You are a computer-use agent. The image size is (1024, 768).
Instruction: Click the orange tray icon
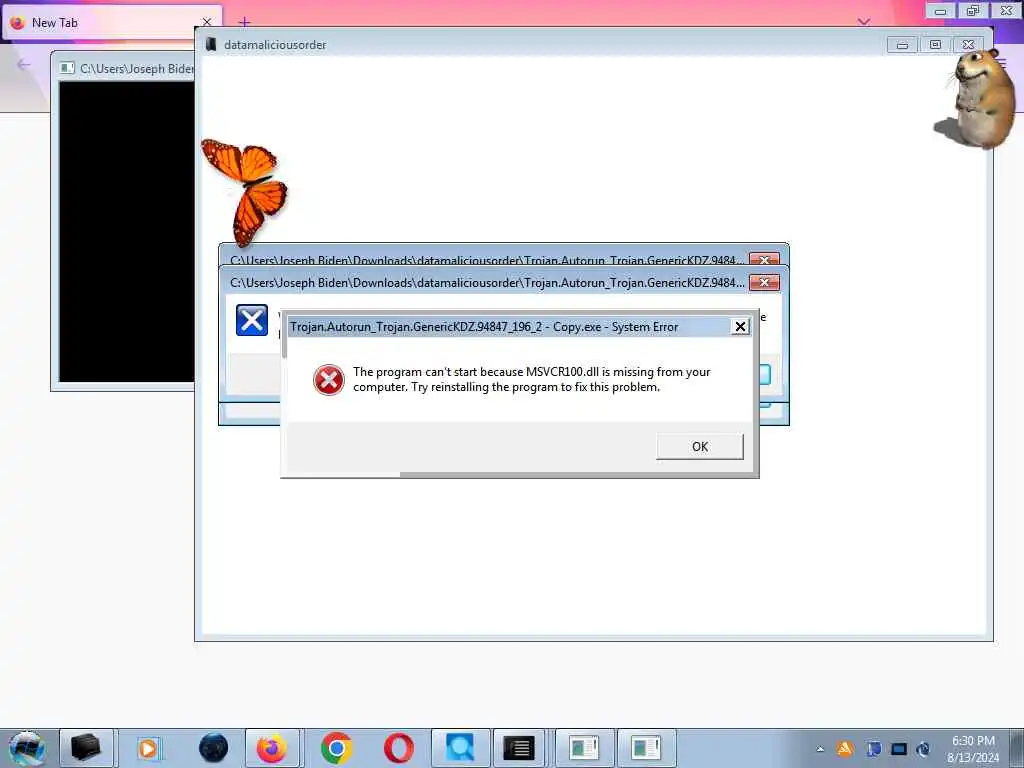[845, 749]
